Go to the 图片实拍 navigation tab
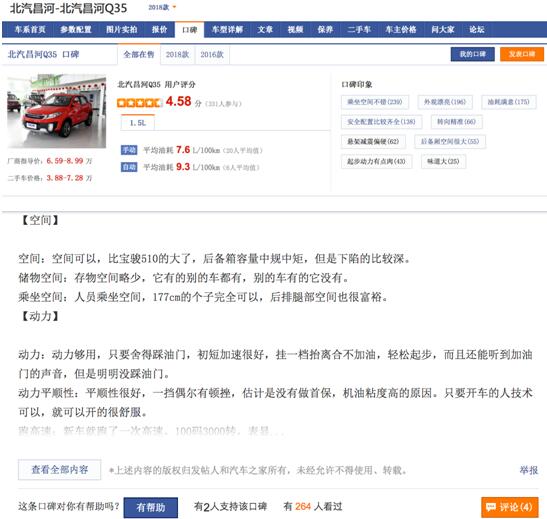The width and height of the screenshot is (547, 519). pyautogui.click(x=121, y=30)
